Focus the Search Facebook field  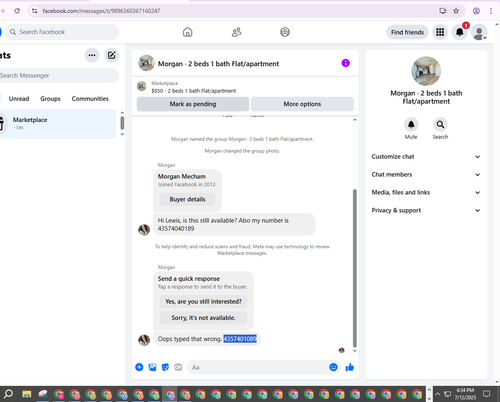click(62, 32)
